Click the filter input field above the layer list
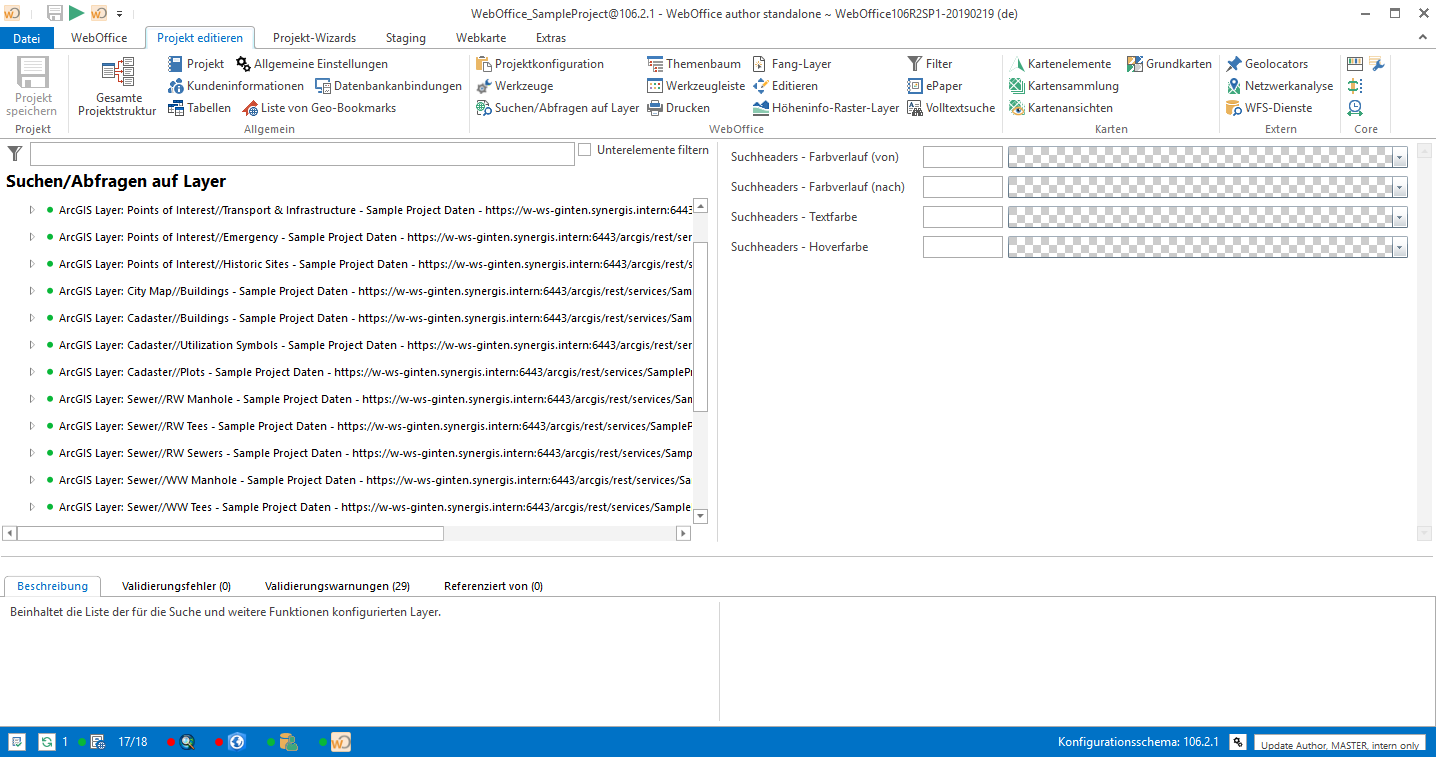The height and width of the screenshot is (757, 1436). [x=300, y=153]
